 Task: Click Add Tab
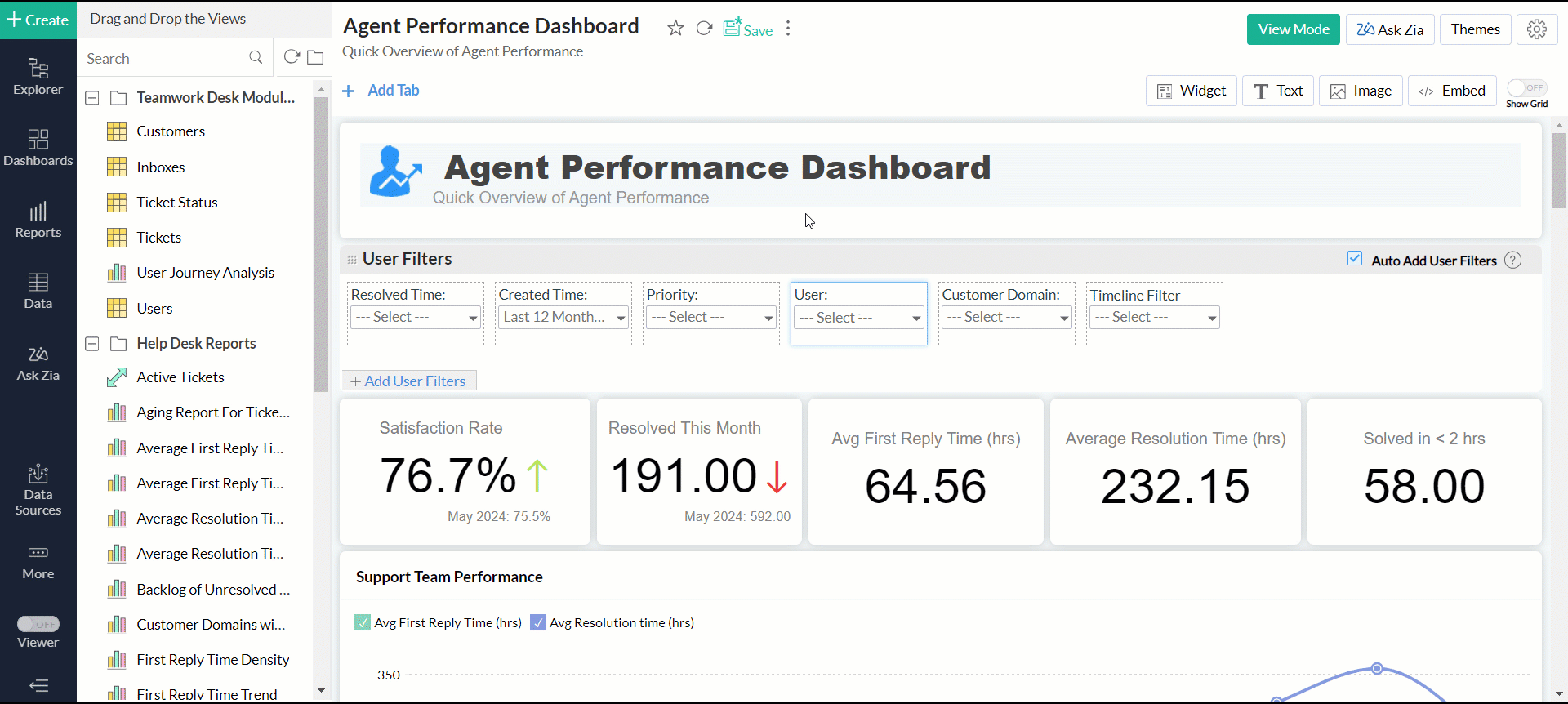tap(381, 91)
